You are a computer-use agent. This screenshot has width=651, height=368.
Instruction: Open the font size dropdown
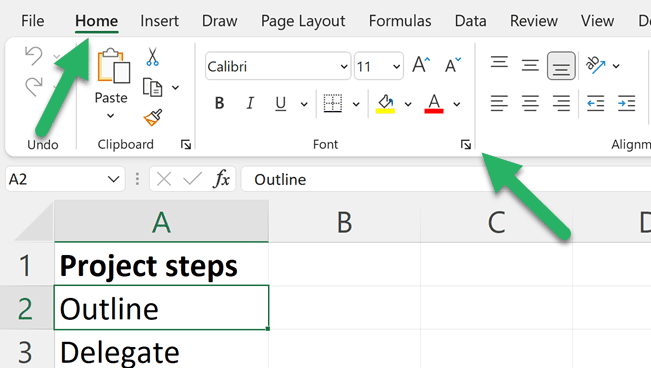[396, 66]
